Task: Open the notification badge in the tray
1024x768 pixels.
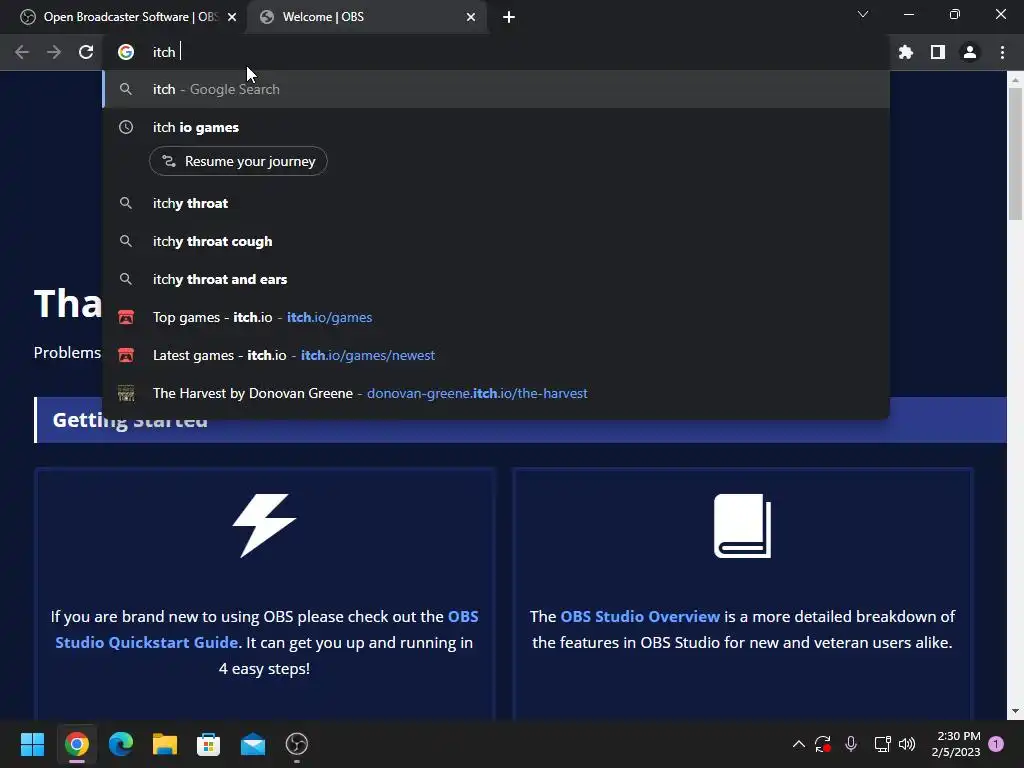Action: [x=996, y=744]
